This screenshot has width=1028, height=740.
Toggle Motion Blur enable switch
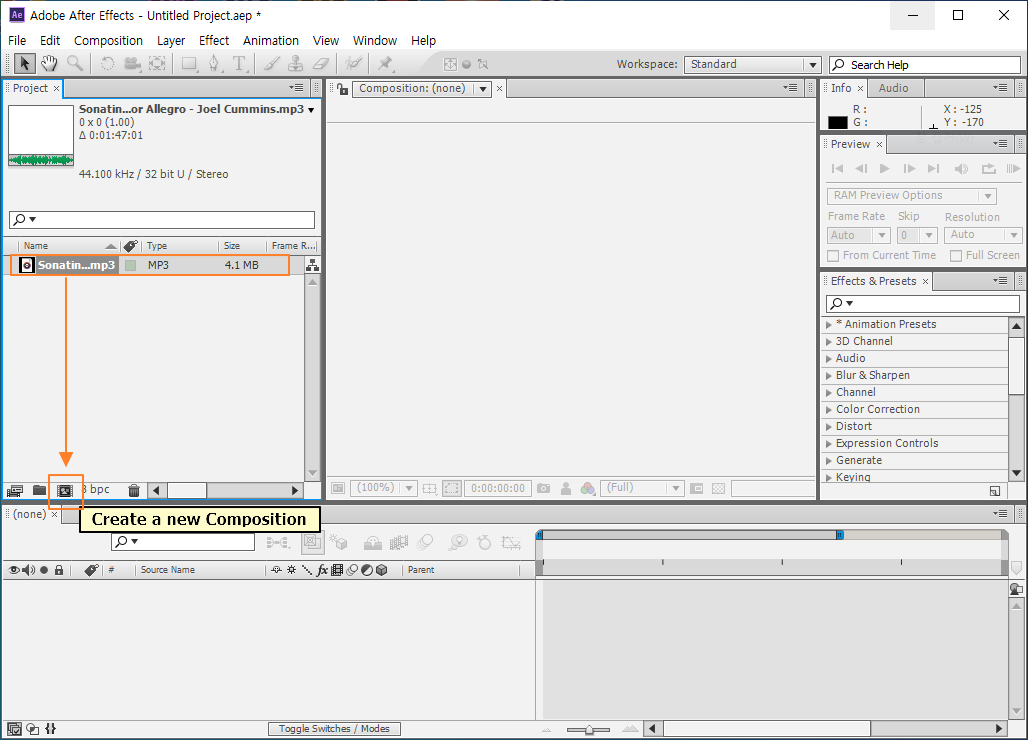tap(425, 542)
